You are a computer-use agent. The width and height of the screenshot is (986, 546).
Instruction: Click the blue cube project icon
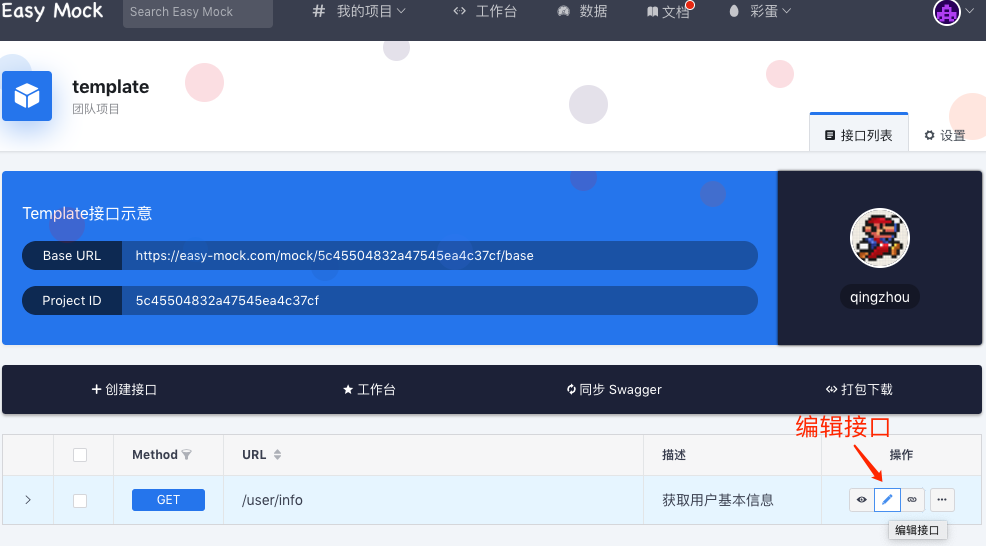[27, 96]
